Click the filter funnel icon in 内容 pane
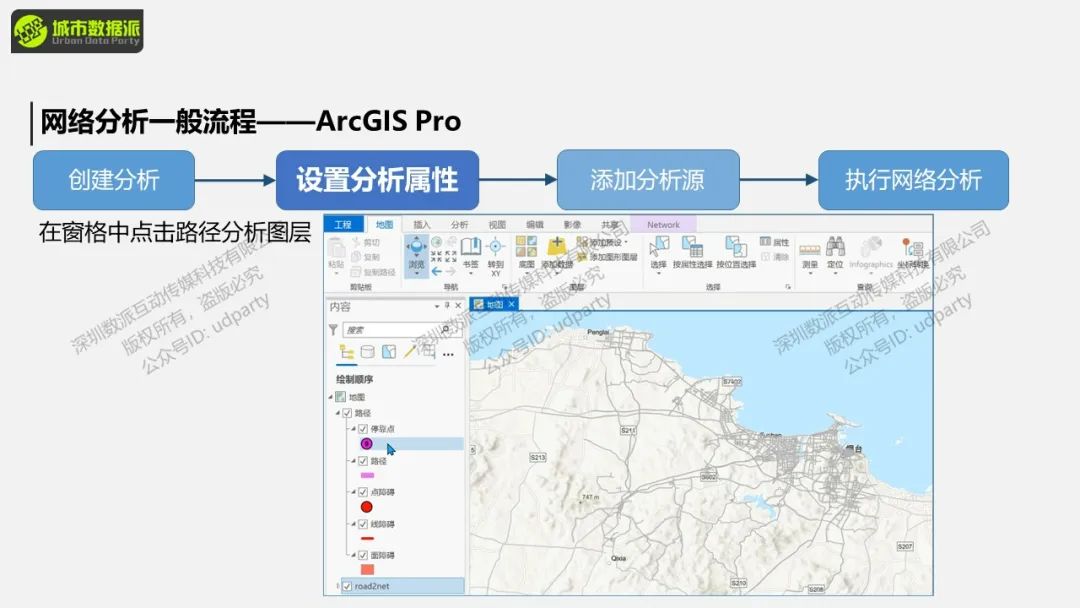The image size is (1080, 608). pyautogui.click(x=333, y=330)
